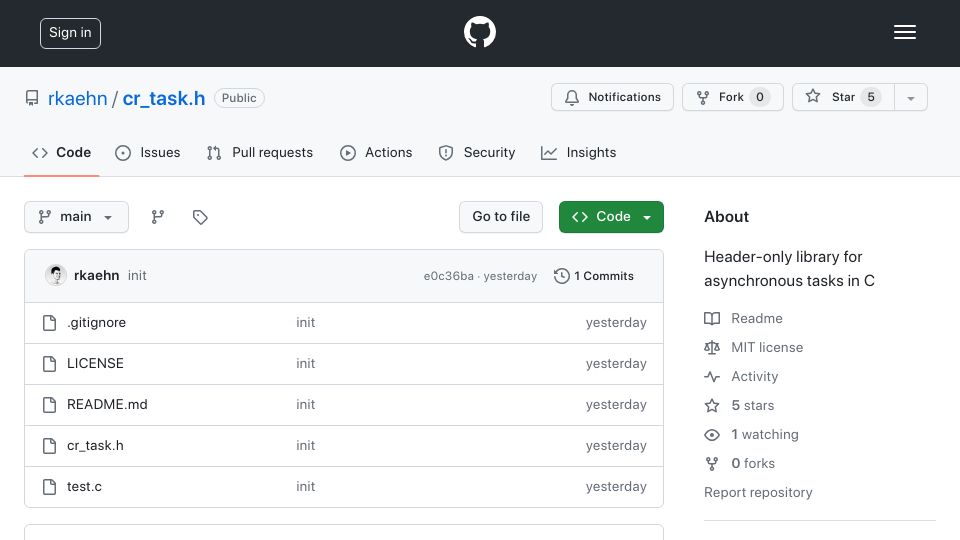Click the test.c file icon
Viewport: 960px width, 540px height.
tap(50, 487)
